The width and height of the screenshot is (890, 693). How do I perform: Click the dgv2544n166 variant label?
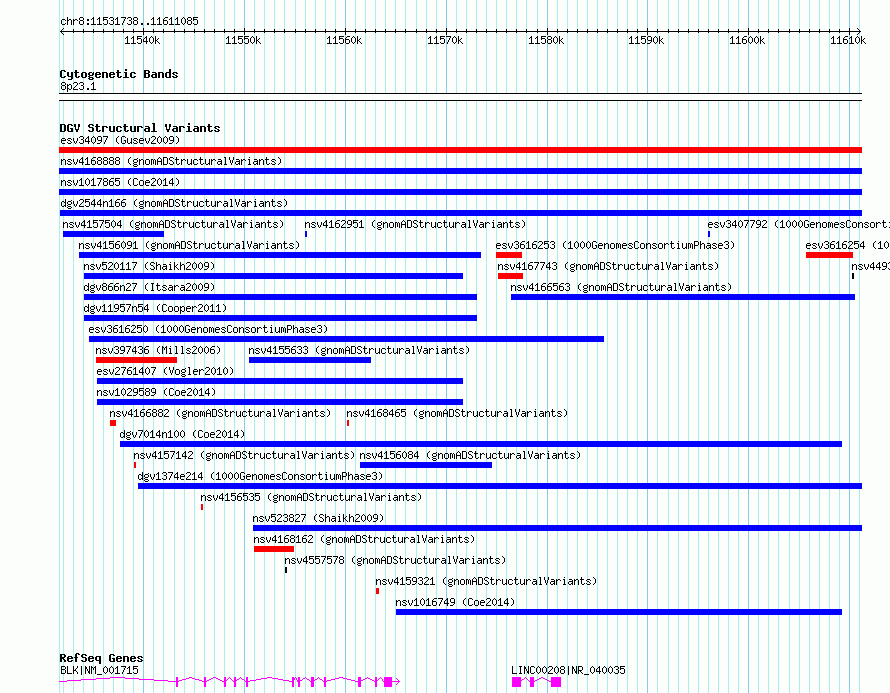coord(174,203)
